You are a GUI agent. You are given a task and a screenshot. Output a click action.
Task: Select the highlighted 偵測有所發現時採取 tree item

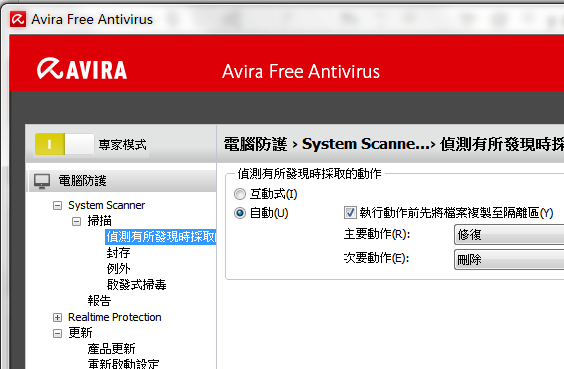tap(160, 237)
